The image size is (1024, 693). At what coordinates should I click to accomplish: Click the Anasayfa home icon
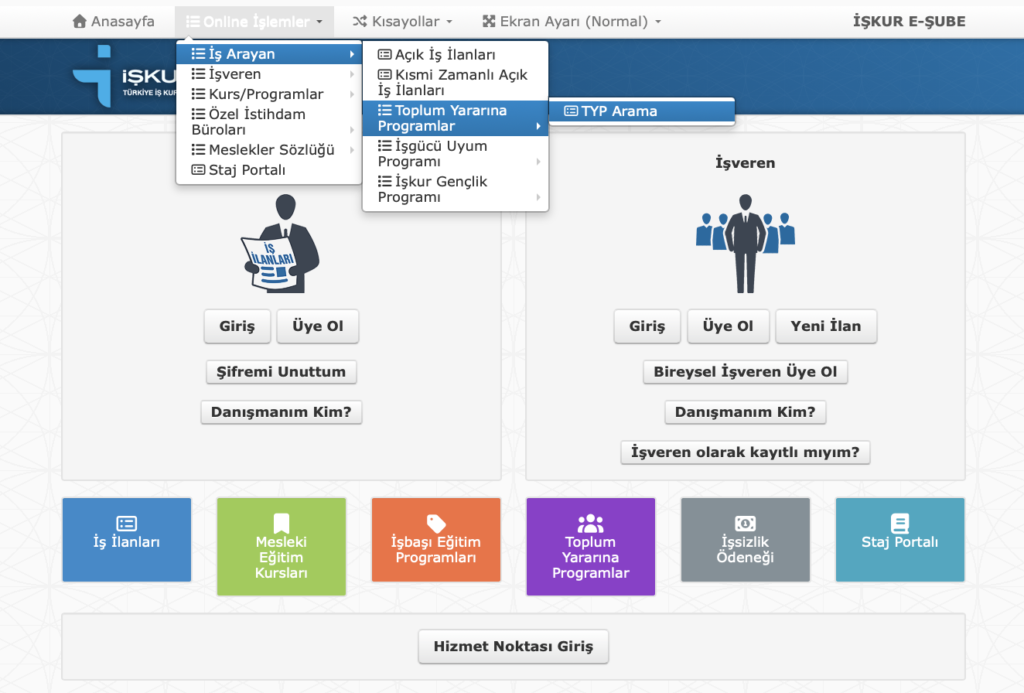pos(80,21)
